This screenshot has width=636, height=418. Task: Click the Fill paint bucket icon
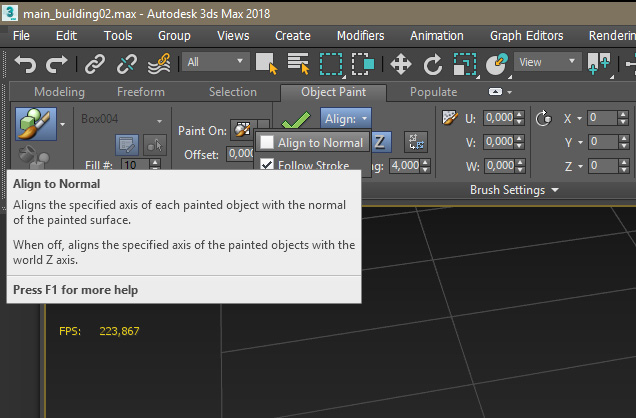tap(34, 158)
